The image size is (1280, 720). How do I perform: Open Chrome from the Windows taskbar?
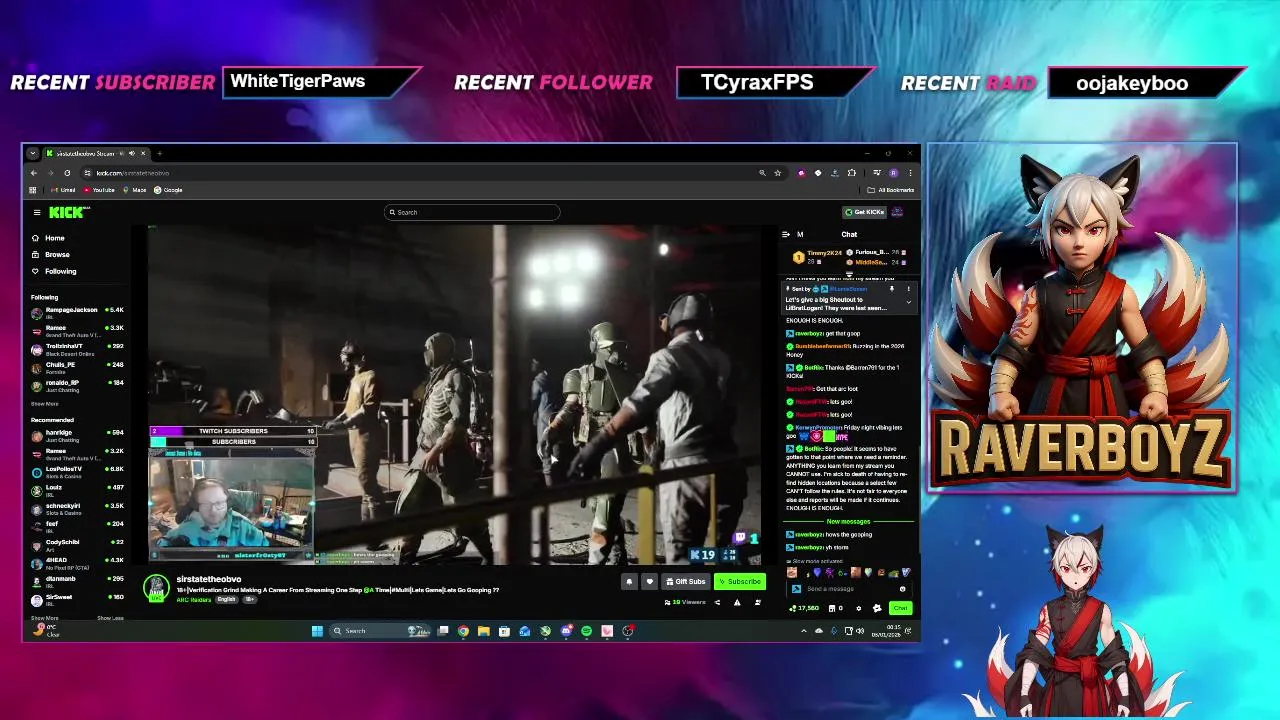click(x=463, y=631)
